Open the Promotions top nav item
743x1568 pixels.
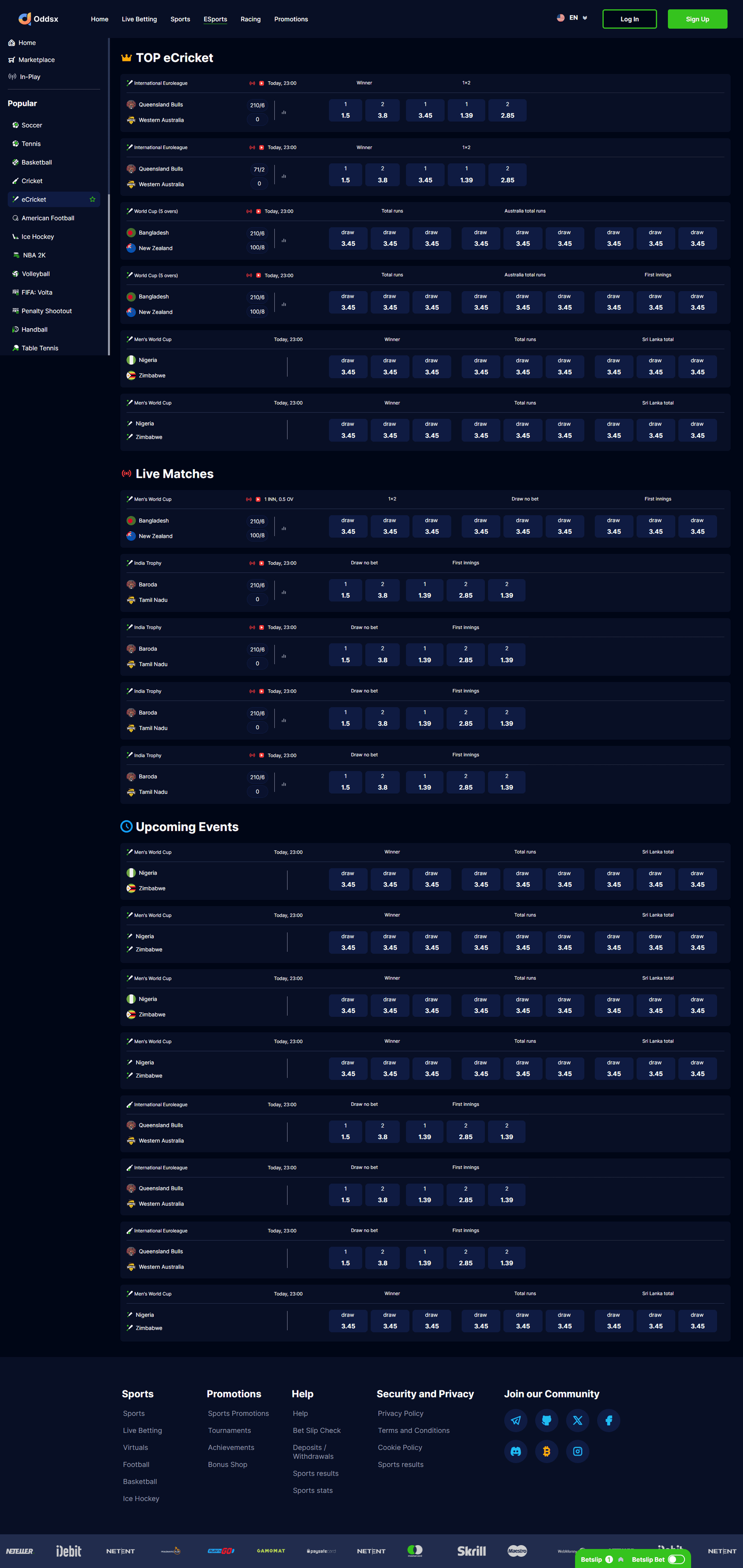pos(291,20)
